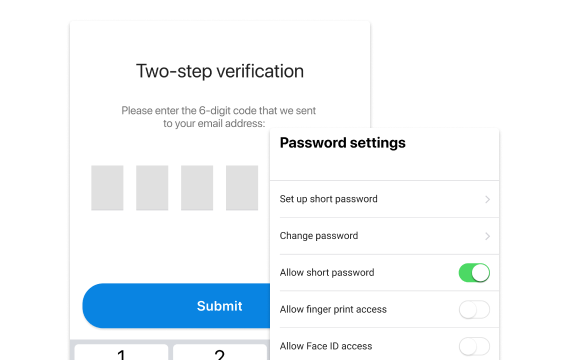Click the first verification code digit box
Screen dimensions: 570x360
coord(107,188)
